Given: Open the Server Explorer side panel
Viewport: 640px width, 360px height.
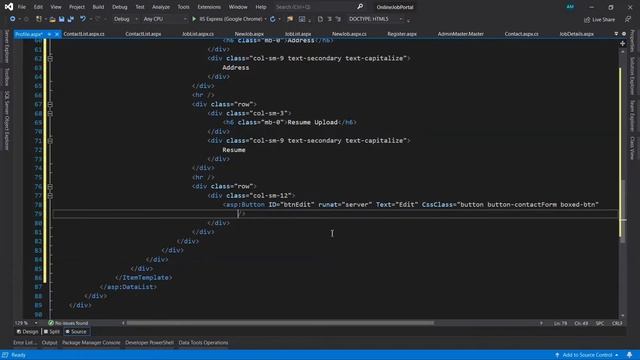Looking at the screenshot, I should point(6,47).
